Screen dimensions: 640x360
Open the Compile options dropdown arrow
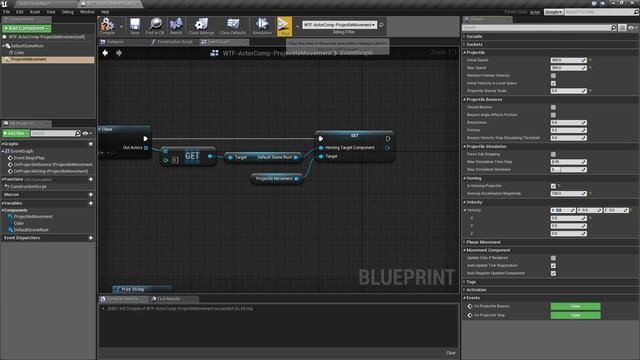point(121,27)
